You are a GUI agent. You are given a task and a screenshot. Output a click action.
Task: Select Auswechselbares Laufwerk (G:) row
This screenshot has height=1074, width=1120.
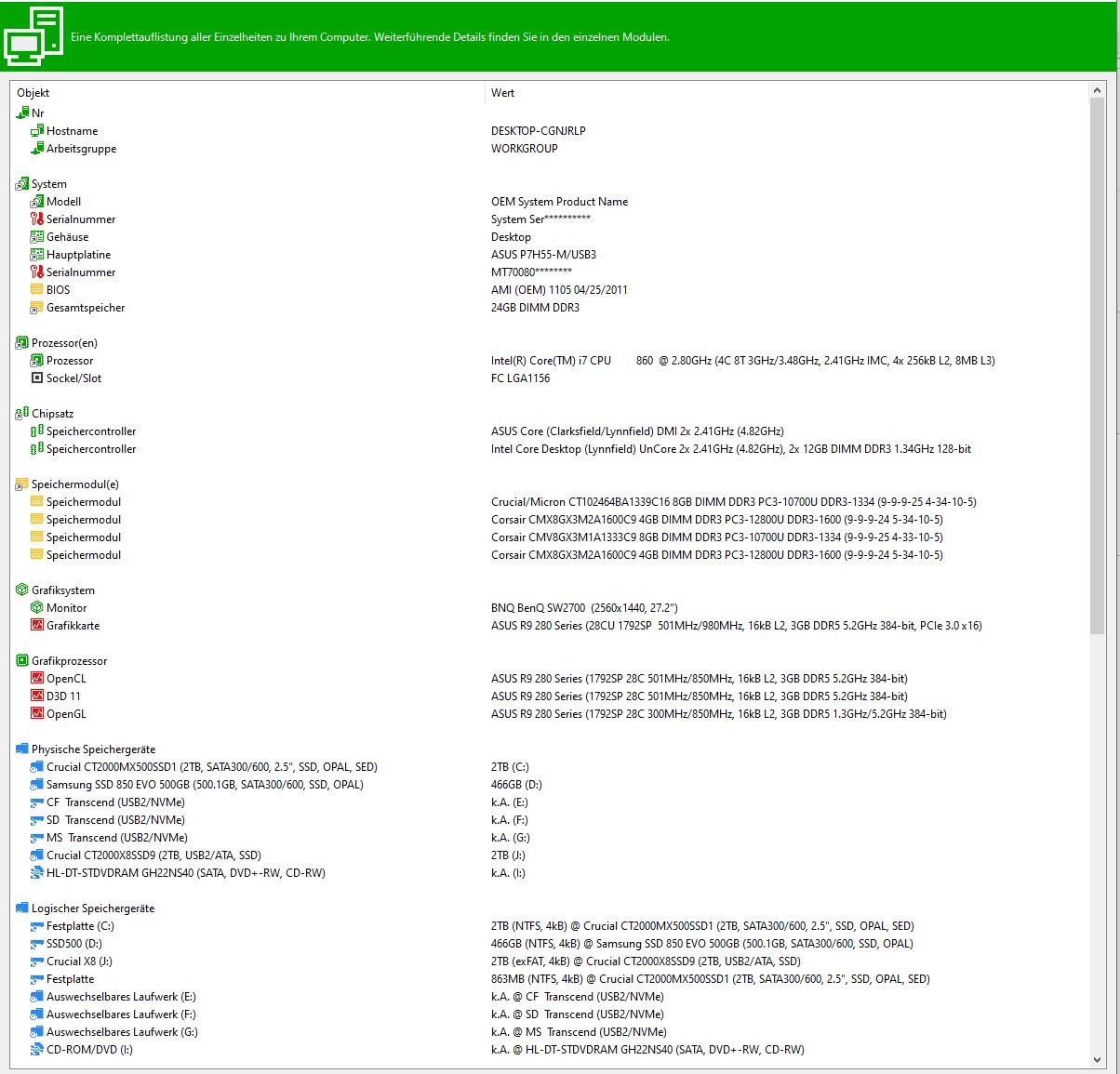pos(122,1032)
